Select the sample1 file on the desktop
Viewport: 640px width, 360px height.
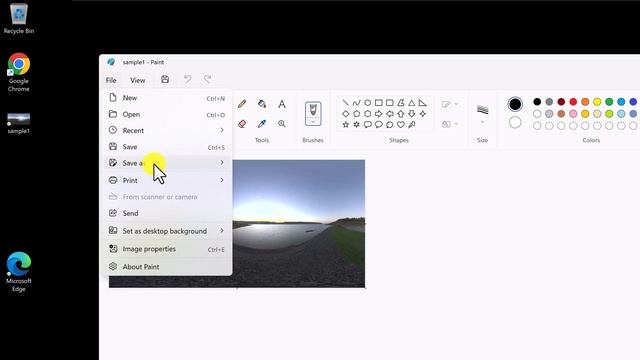(19, 124)
